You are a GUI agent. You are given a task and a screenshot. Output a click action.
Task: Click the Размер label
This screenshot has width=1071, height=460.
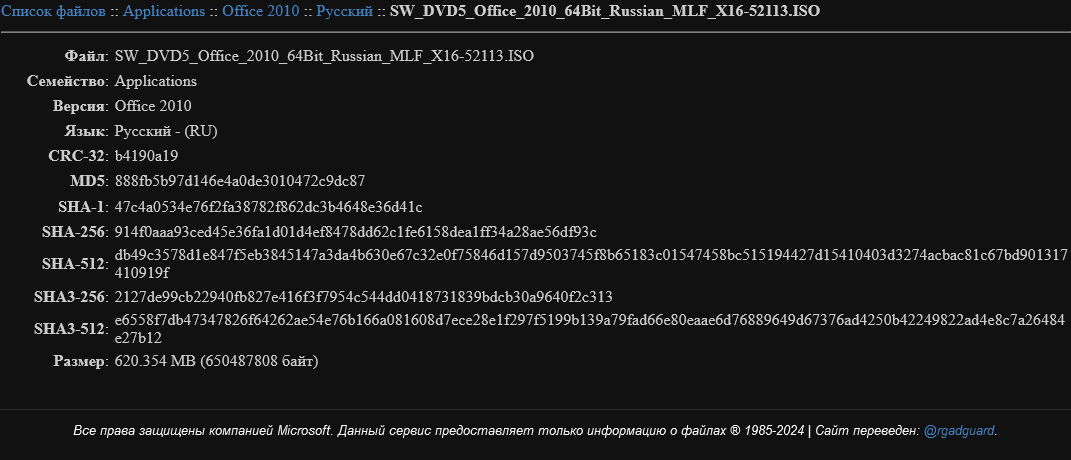[x=81, y=361]
